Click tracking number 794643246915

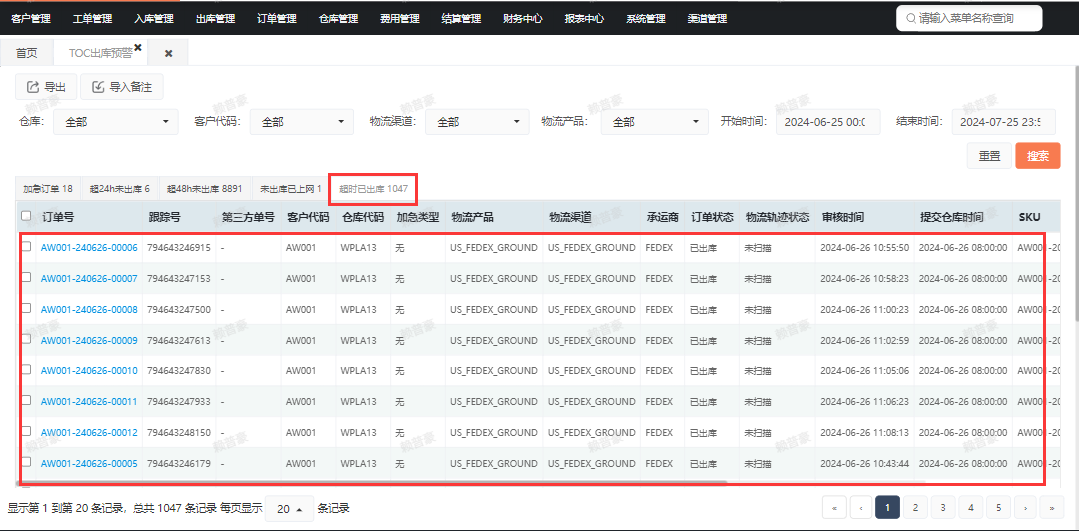click(179, 248)
